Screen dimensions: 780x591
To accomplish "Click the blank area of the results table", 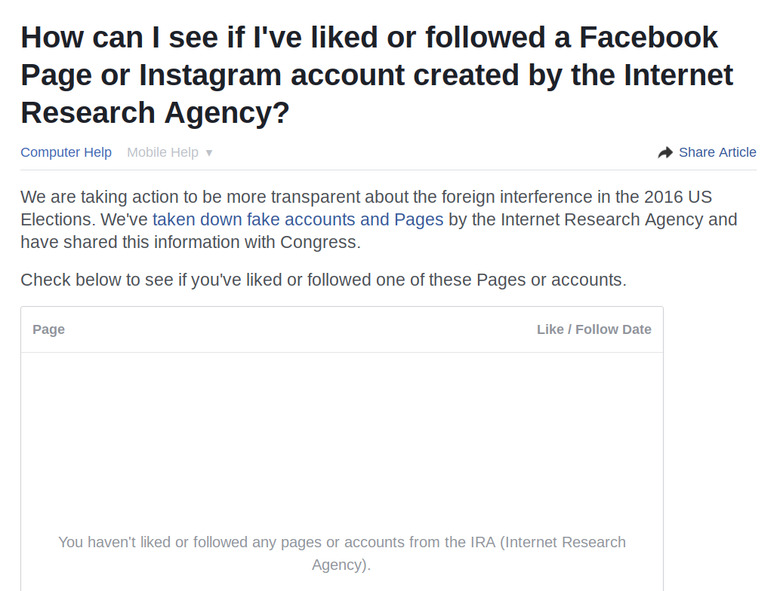I will tap(341, 440).
